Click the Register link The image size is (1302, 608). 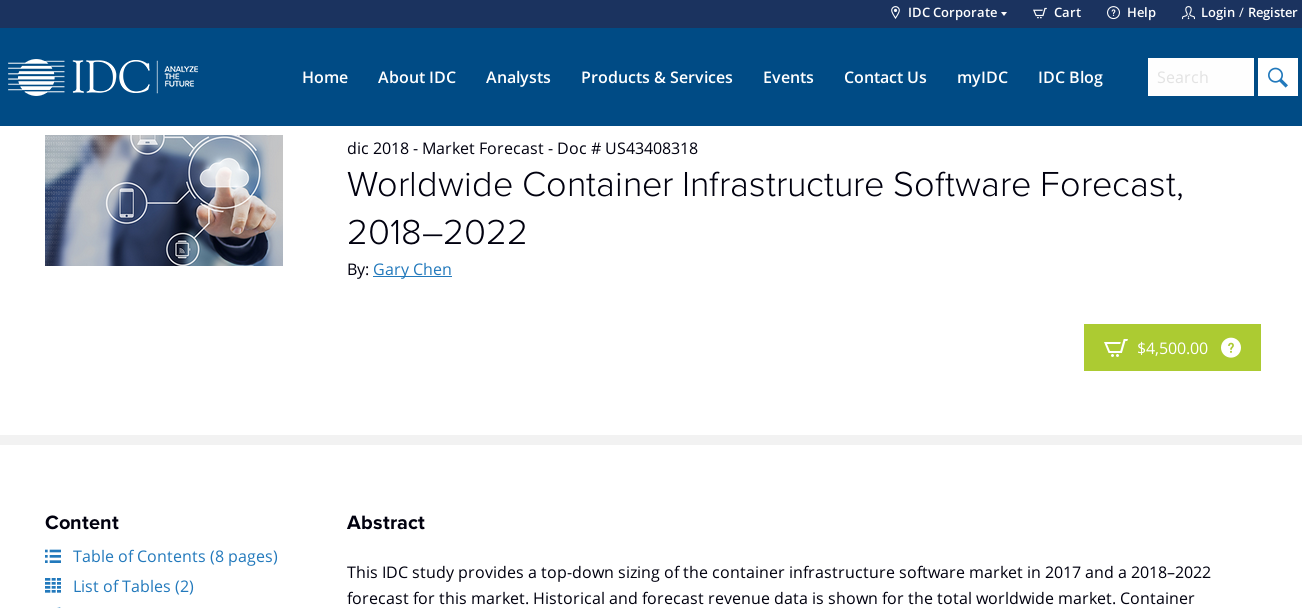(1272, 13)
